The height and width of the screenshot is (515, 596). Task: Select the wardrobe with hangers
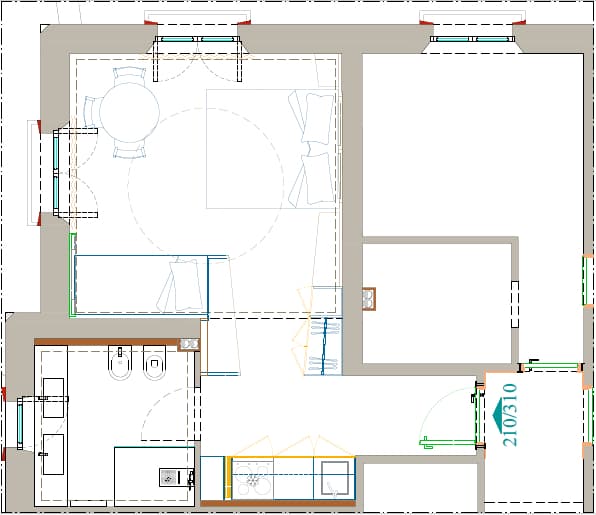323,346
